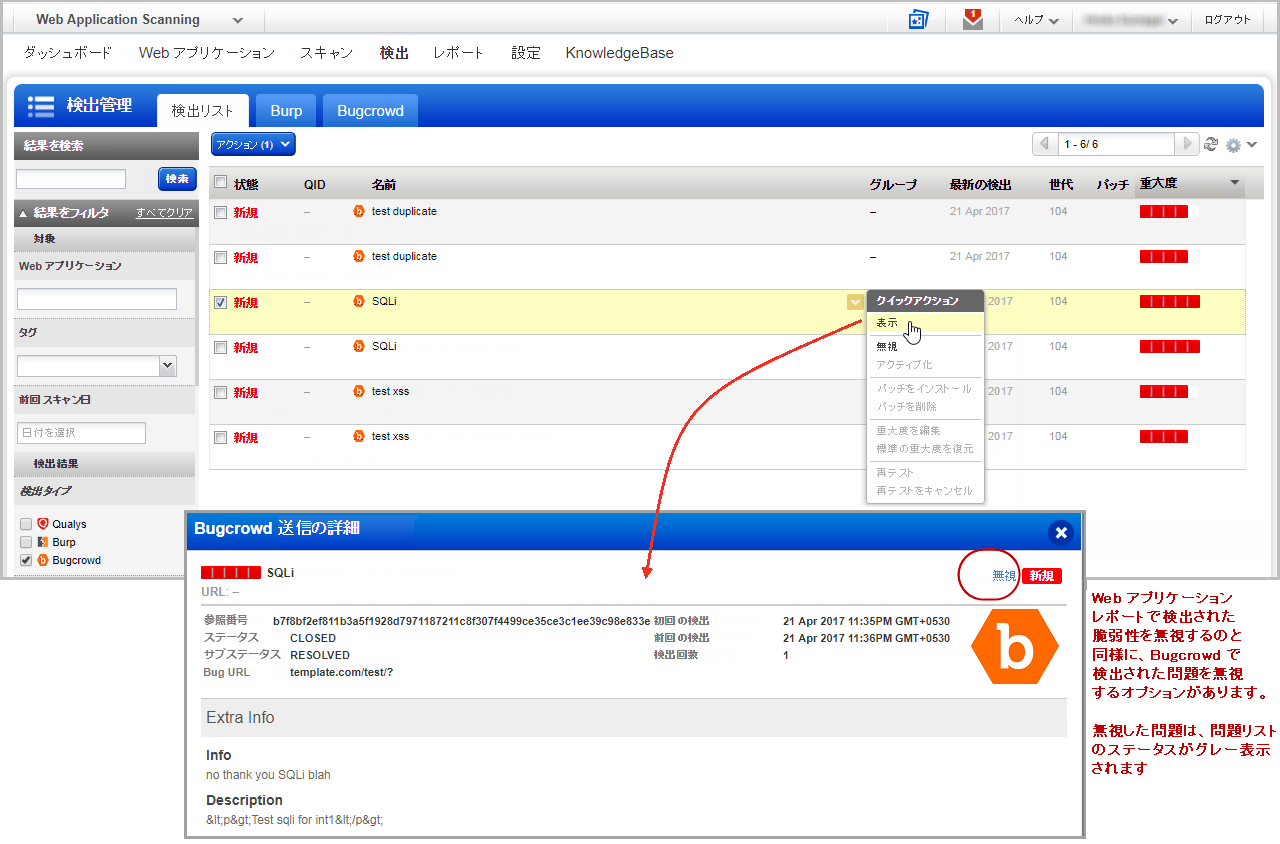This screenshot has height=844, width=1280.
Task: Click the Qualys icon in the 検出タイプ filter
Action: click(43, 523)
